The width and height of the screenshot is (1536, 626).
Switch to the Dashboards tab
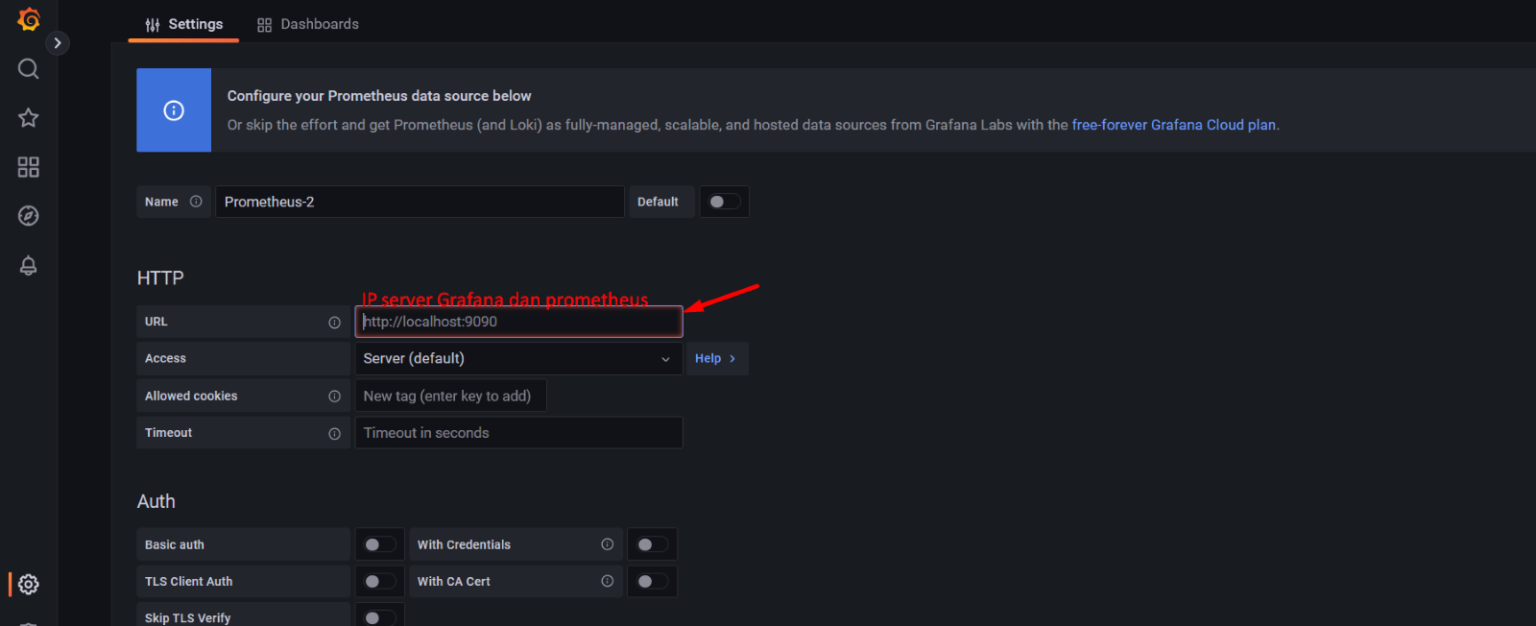tap(308, 24)
